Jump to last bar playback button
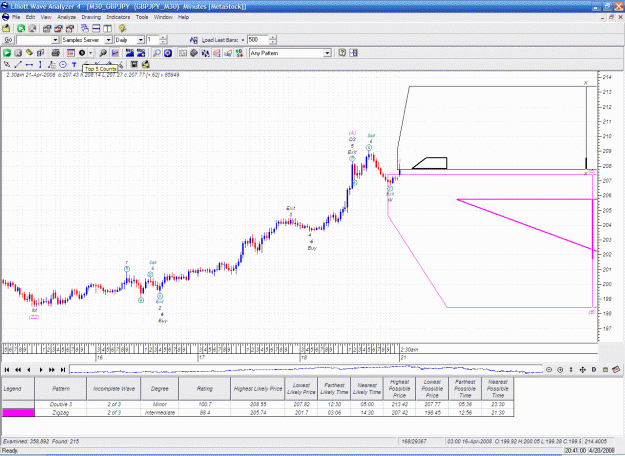Screen dimensions: 625x456 click(x=63, y=370)
